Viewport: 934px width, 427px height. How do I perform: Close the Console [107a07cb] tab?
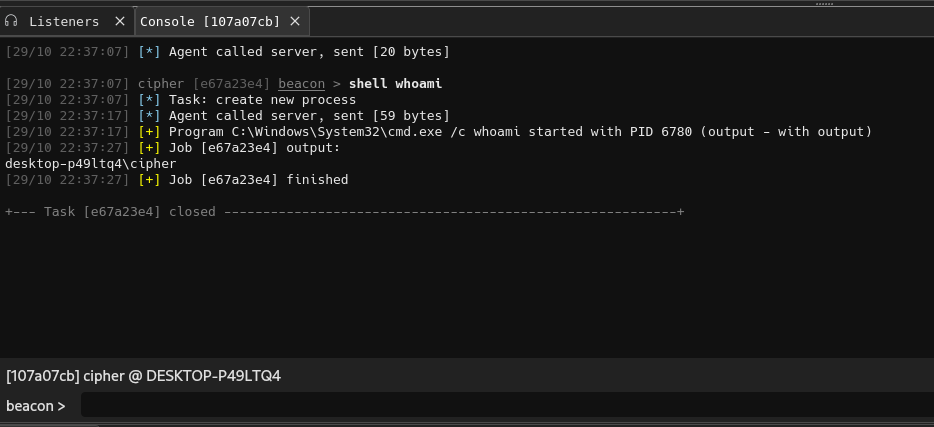(x=295, y=21)
